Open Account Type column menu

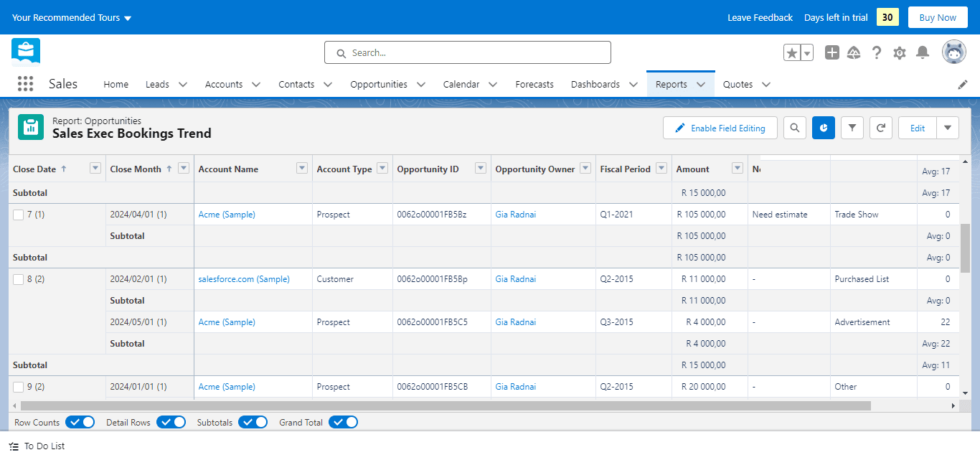[x=382, y=168]
